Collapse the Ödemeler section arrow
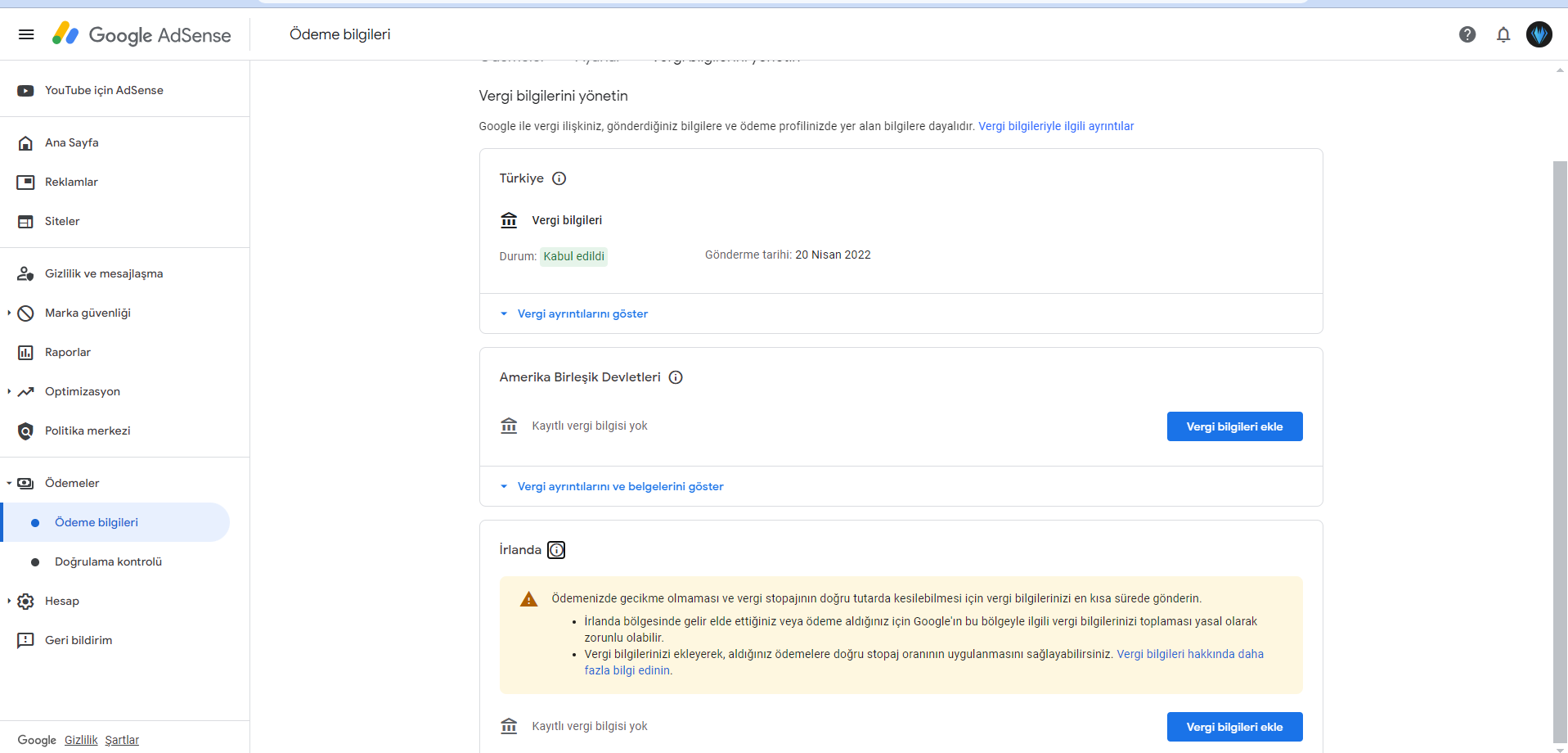The height and width of the screenshot is (753, 1568). click(9, 483)
